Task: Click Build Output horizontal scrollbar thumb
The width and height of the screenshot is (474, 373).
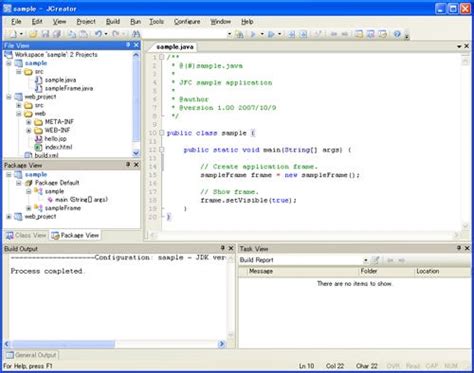Action: 63,344
